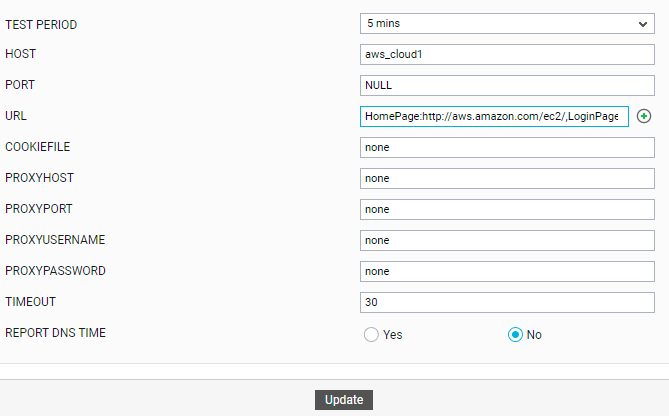Click the PROXYHOST input field
Viewport: 669px width, 416px height.
click(x=507, y=178)
